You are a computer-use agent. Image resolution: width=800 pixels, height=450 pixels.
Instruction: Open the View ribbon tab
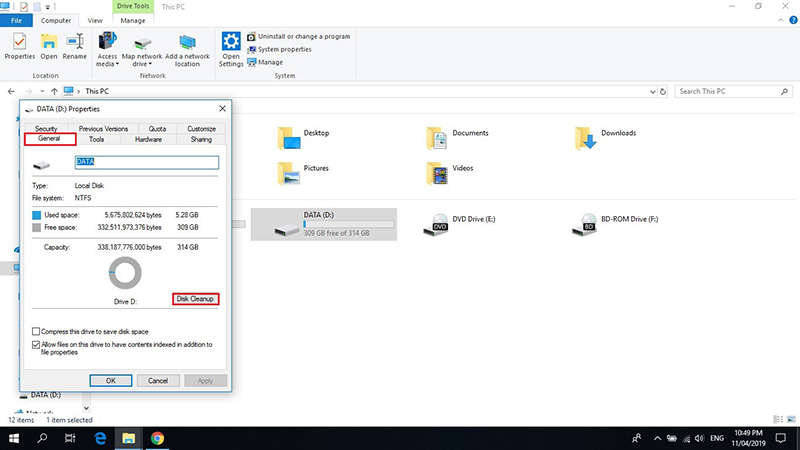tap(95, 20)
